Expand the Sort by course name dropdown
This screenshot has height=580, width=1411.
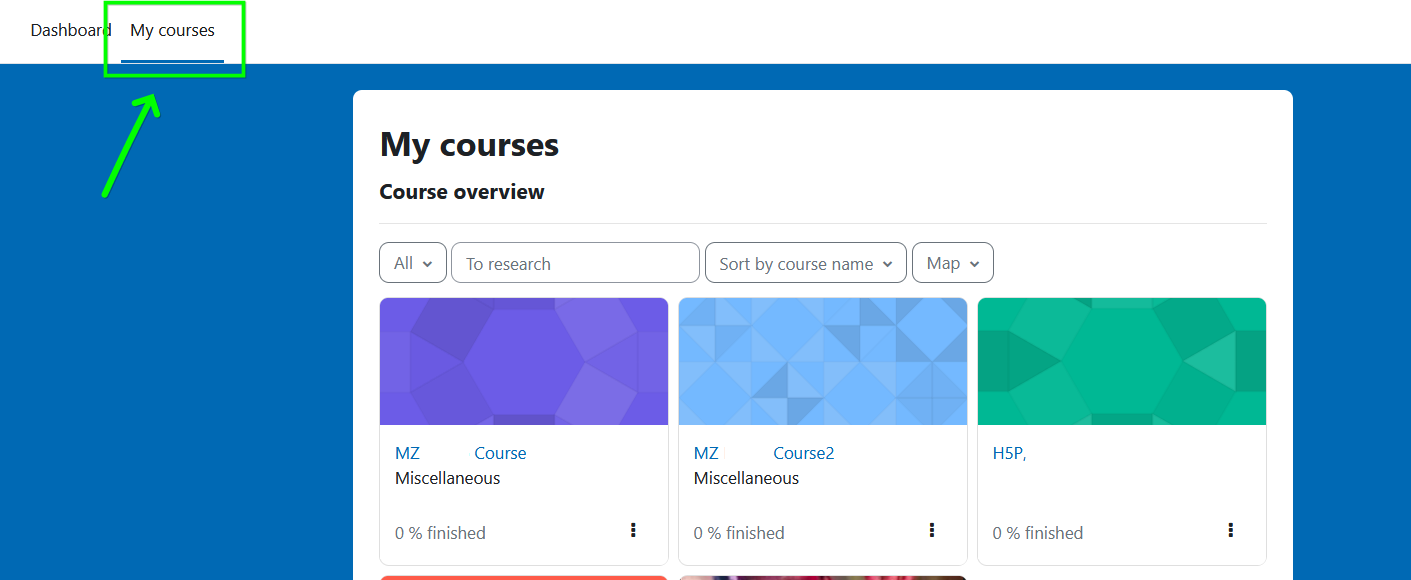(806, 263)
